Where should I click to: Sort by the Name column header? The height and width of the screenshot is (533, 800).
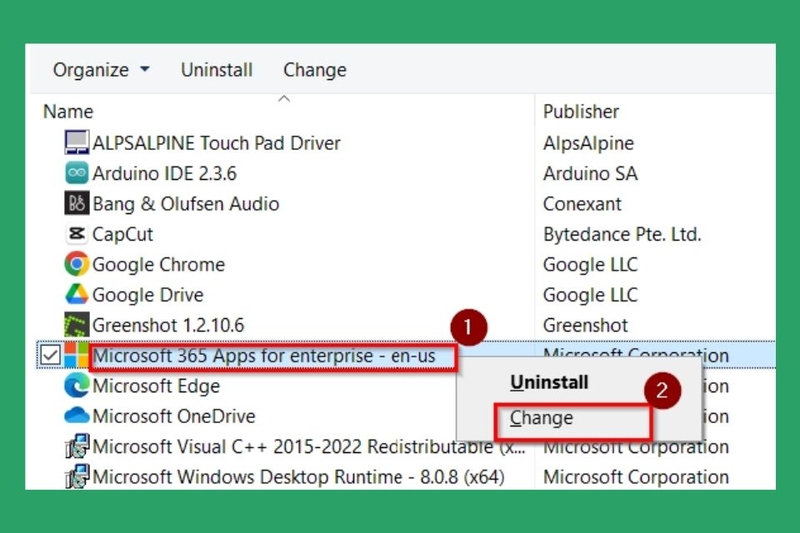(x=68, y=111)
